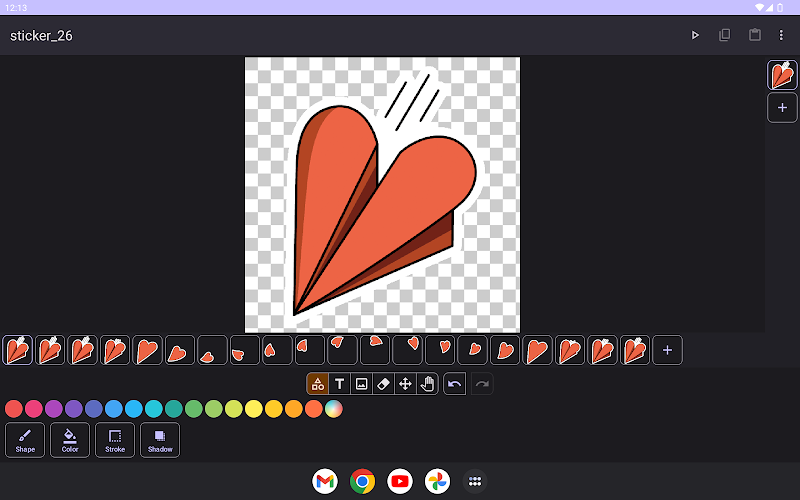Open the Color fill options
Image resolution: width=800 pixels, height=500 pixels.
70,440
